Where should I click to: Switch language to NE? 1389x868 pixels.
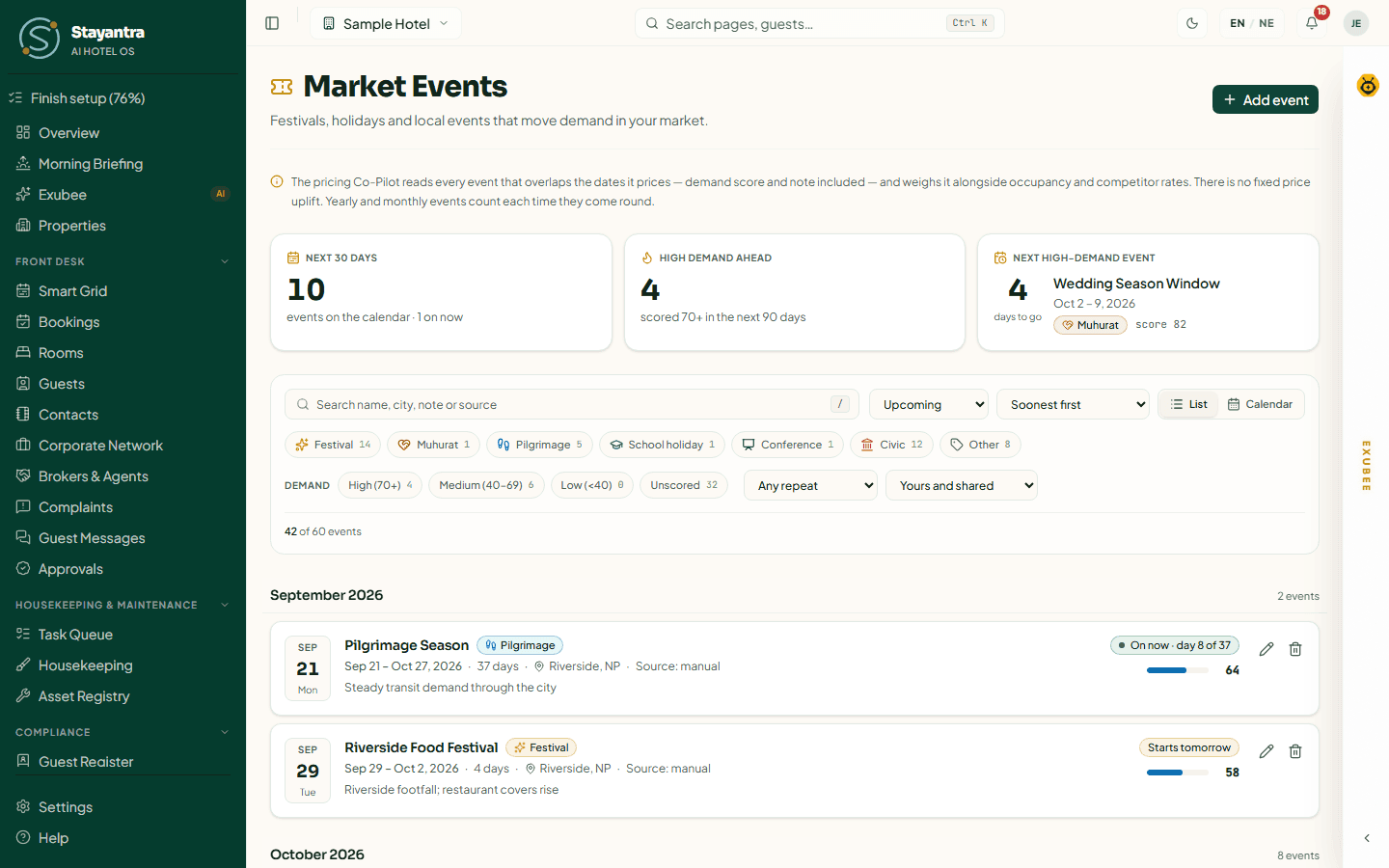coord(1266,23)
